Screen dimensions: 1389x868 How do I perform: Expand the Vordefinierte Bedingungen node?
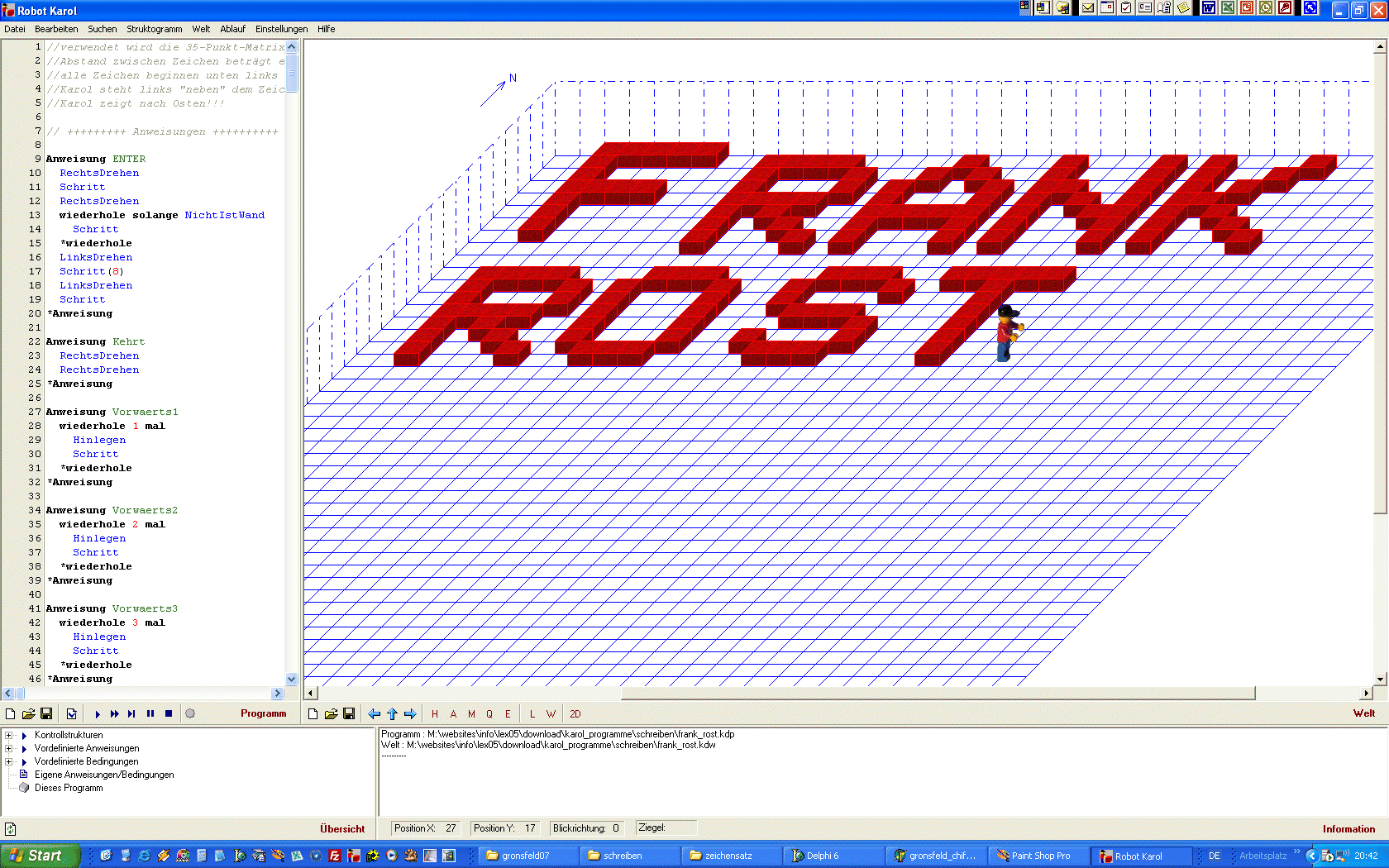tap(9, 761)
